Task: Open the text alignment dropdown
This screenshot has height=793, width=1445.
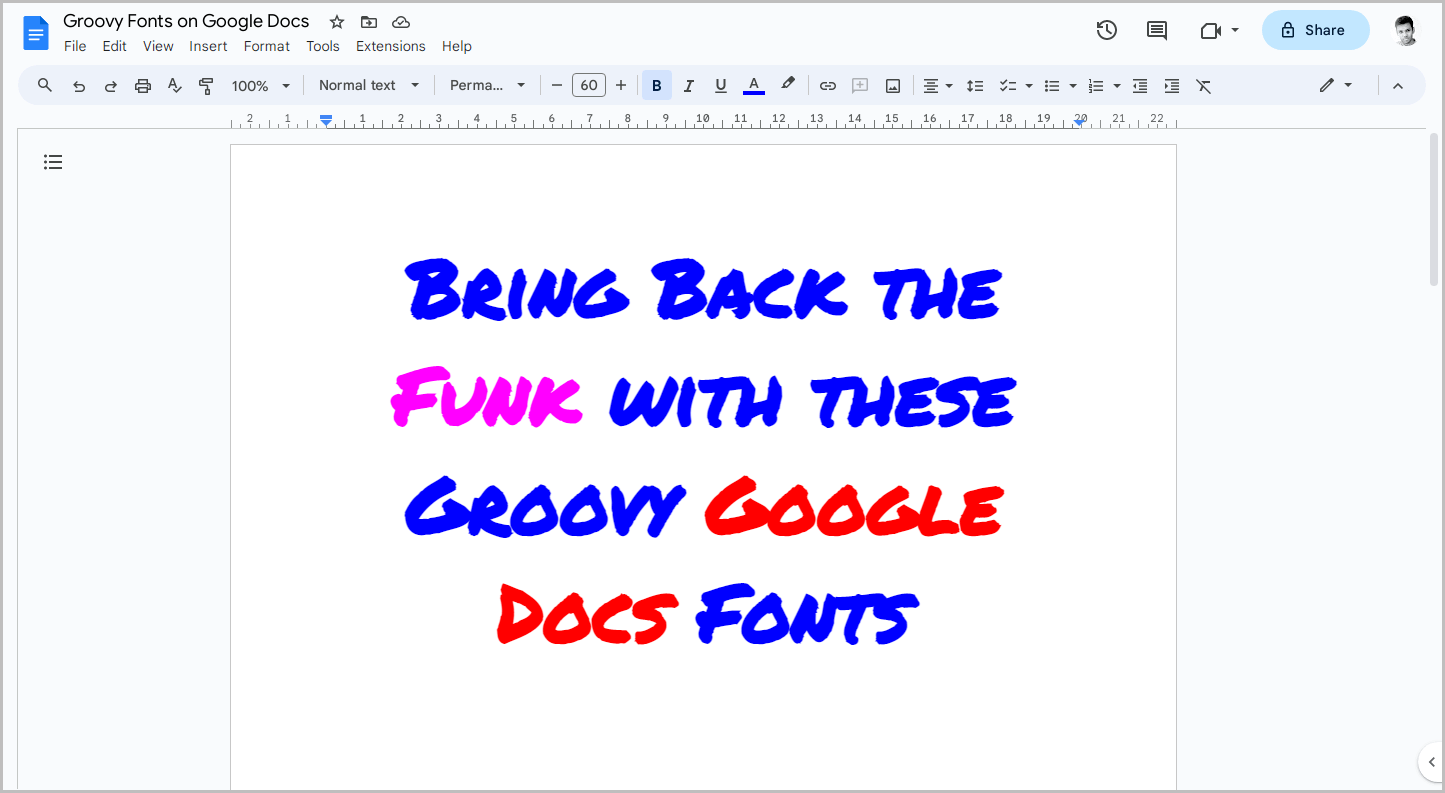Action: (x=937, y=86)
